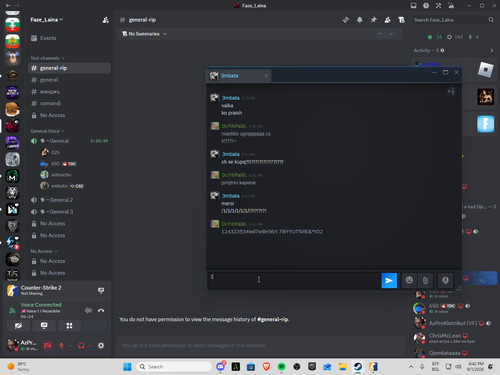Toggle noise suppression icon in voice panel
The image size is (500, 375).
coord(88,310)
